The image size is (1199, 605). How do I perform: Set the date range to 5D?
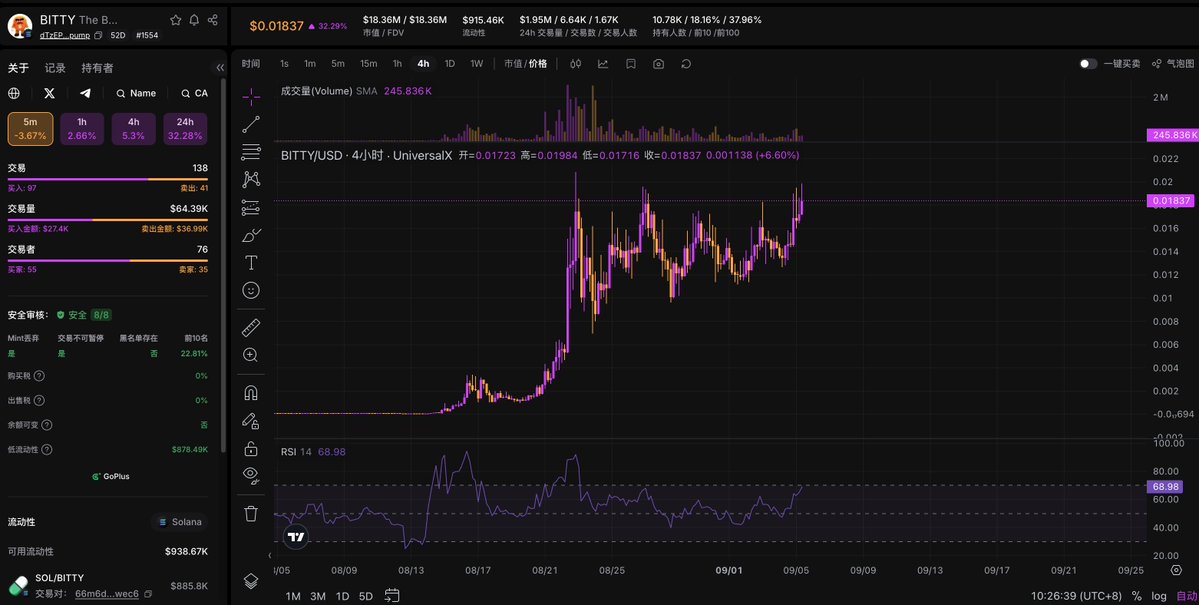pyautogui.click(x=366, y=597)
